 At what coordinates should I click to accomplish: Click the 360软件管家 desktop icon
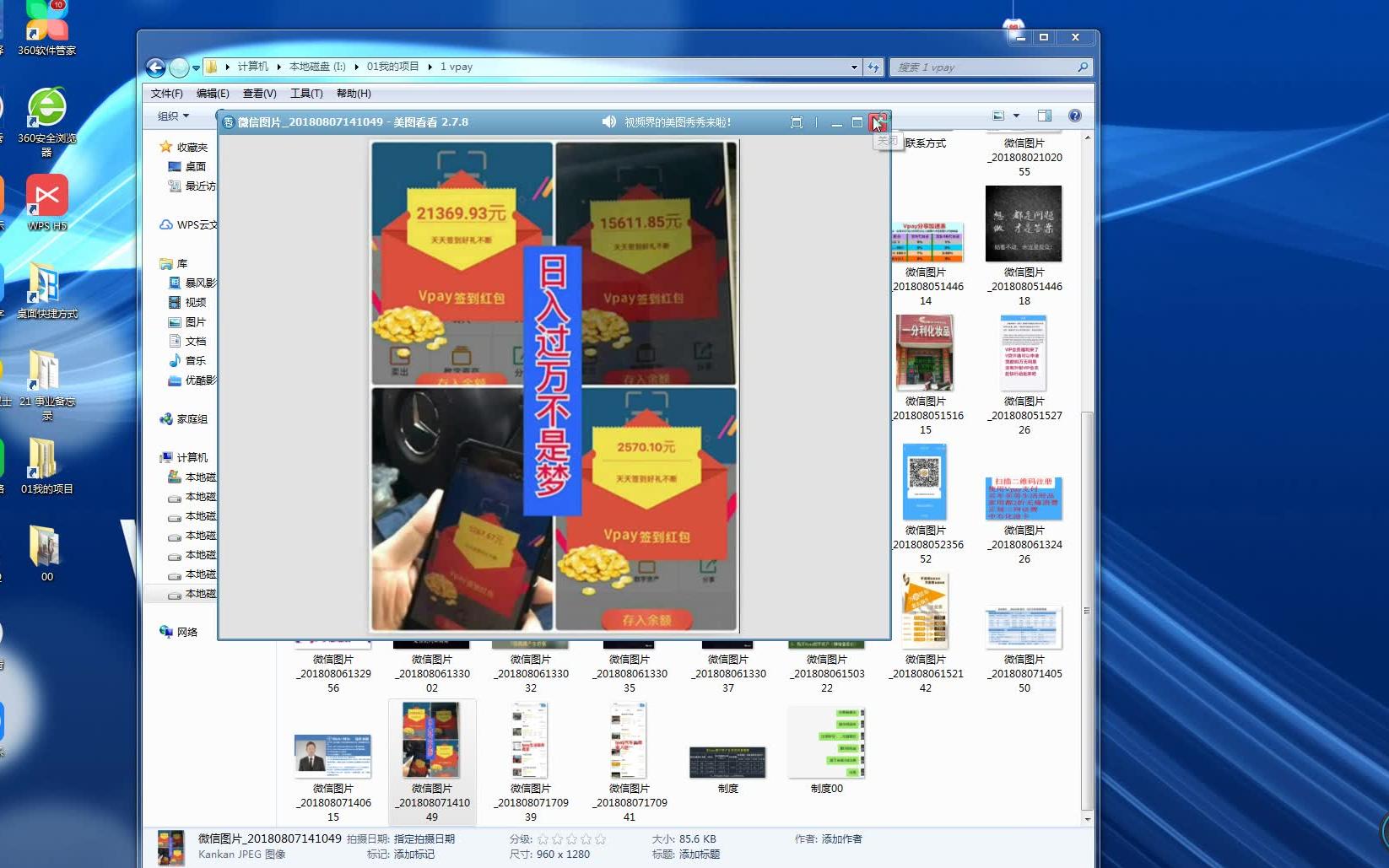click(x=46, y=29)
